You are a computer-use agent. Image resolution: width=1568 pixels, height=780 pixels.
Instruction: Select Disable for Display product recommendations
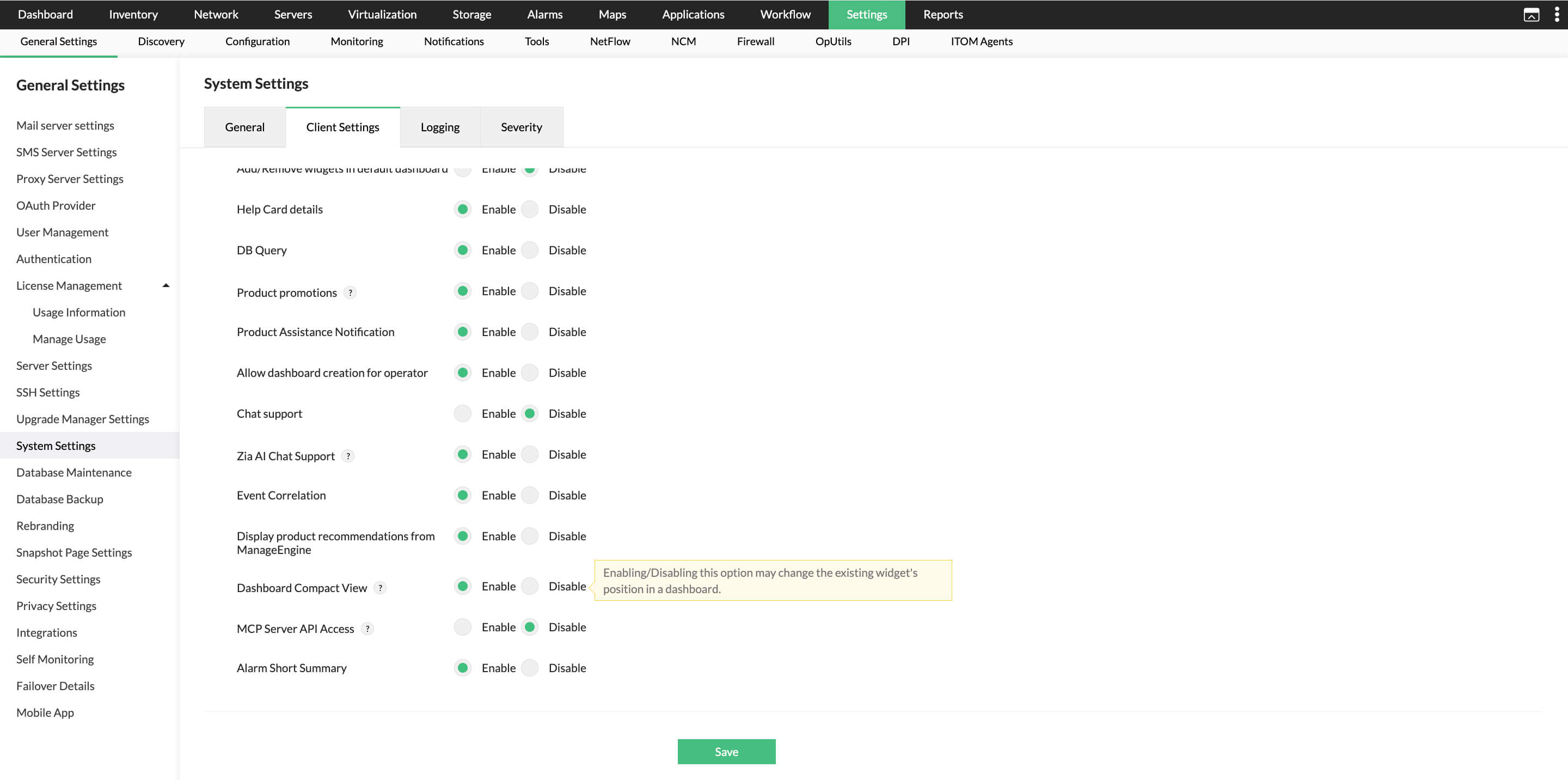point(530,535)
